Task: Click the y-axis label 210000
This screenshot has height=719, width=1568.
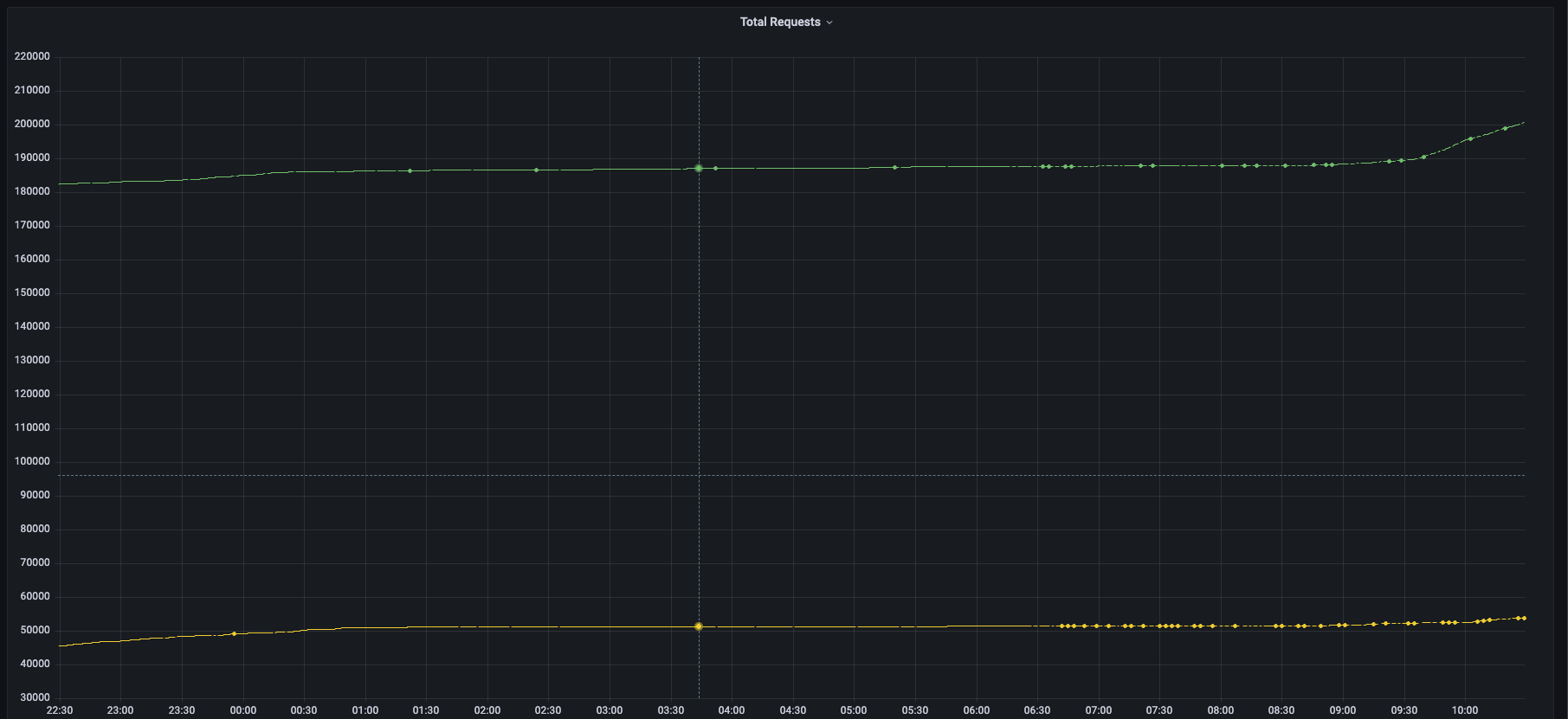Action: [x=32, y=90]
